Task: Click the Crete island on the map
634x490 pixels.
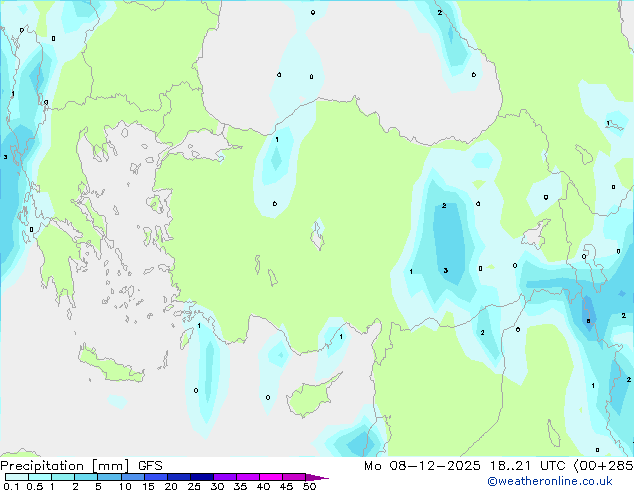Action: [x=109, y=365]
